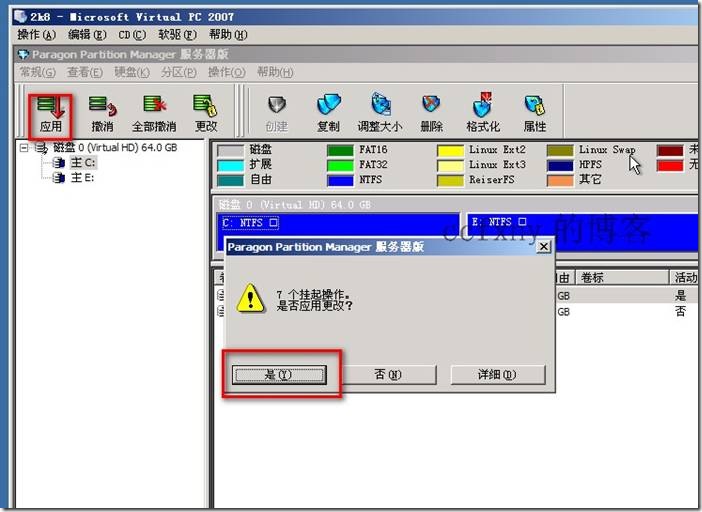Click the 是(Y) button to apply changes

pos(279,375)
